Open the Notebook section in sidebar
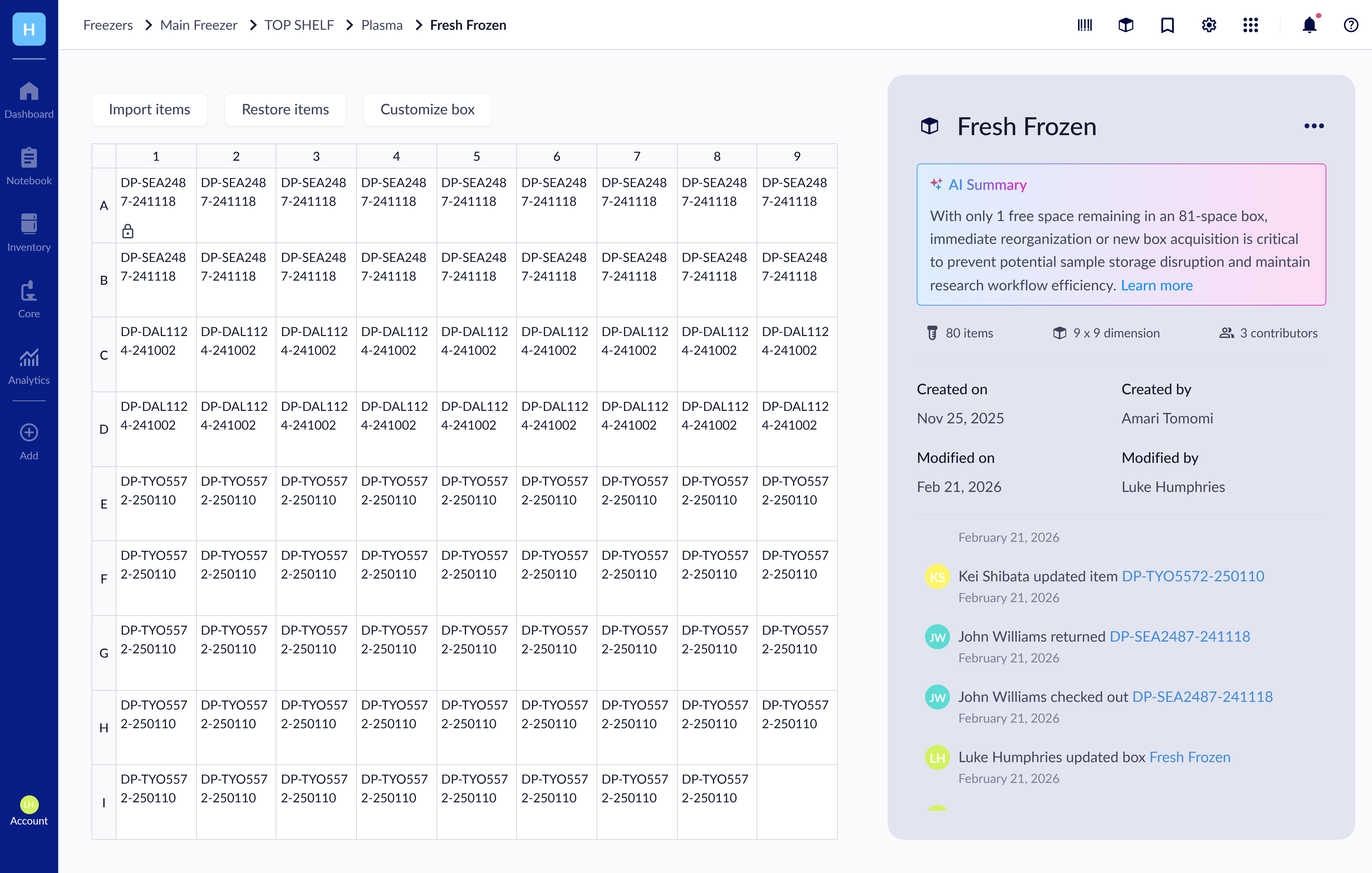This screenshot has height=873, width=1372. [28, 166]
